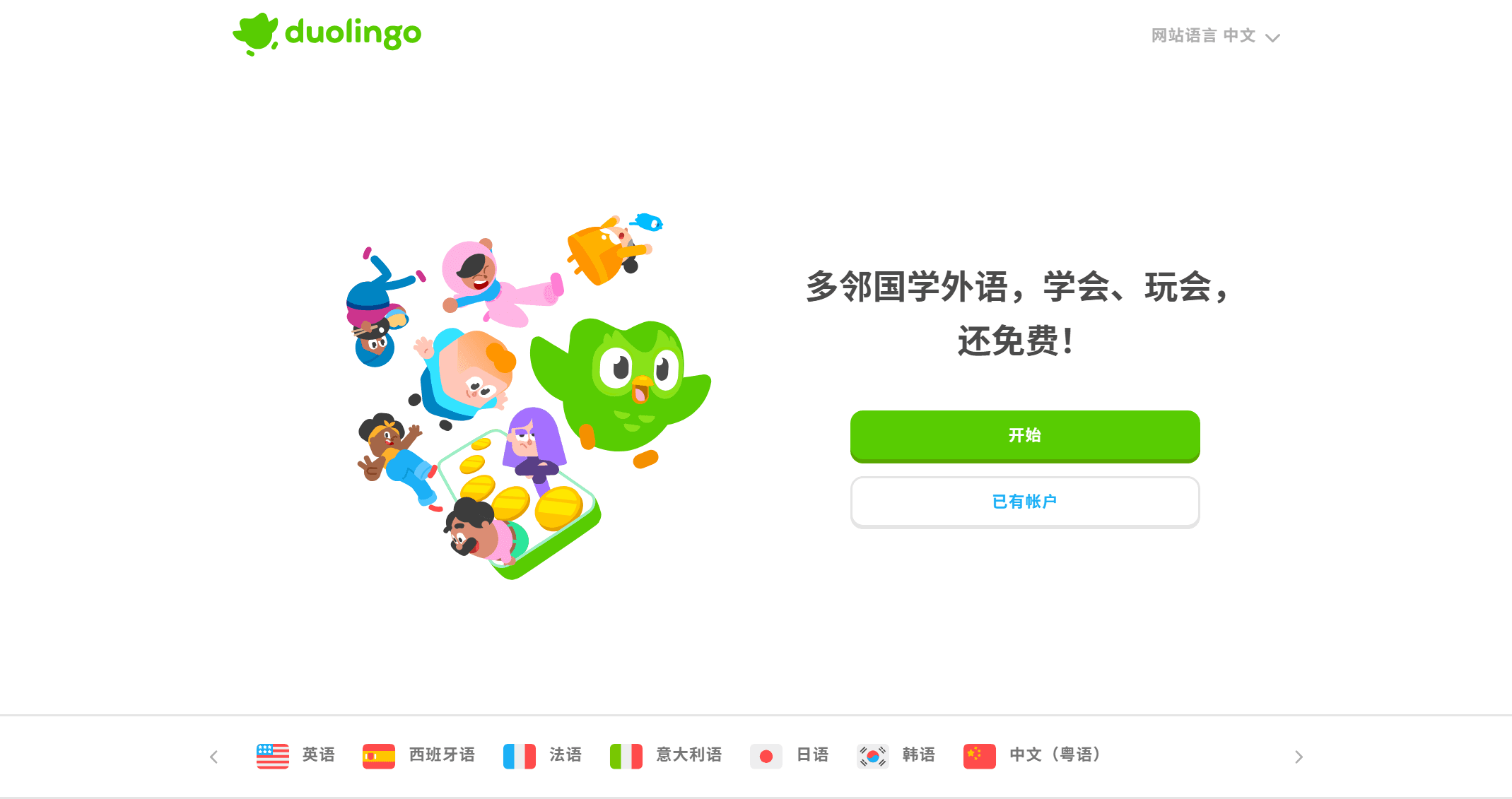Select the 意大利语 course label
Viewport: 1512px width, 799px height.
[x=689, y=754]
